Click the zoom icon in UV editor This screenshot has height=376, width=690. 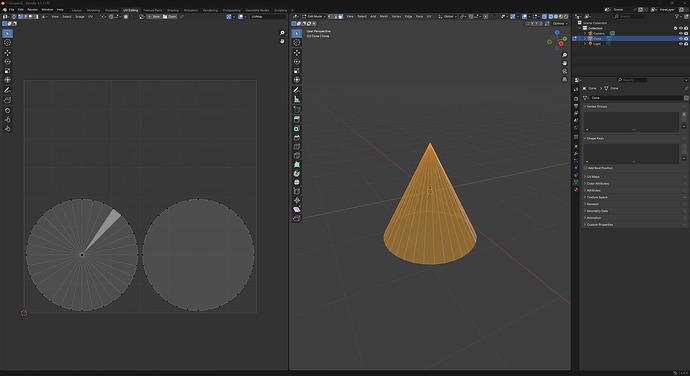pyautogui.click(x=282, y=33)
